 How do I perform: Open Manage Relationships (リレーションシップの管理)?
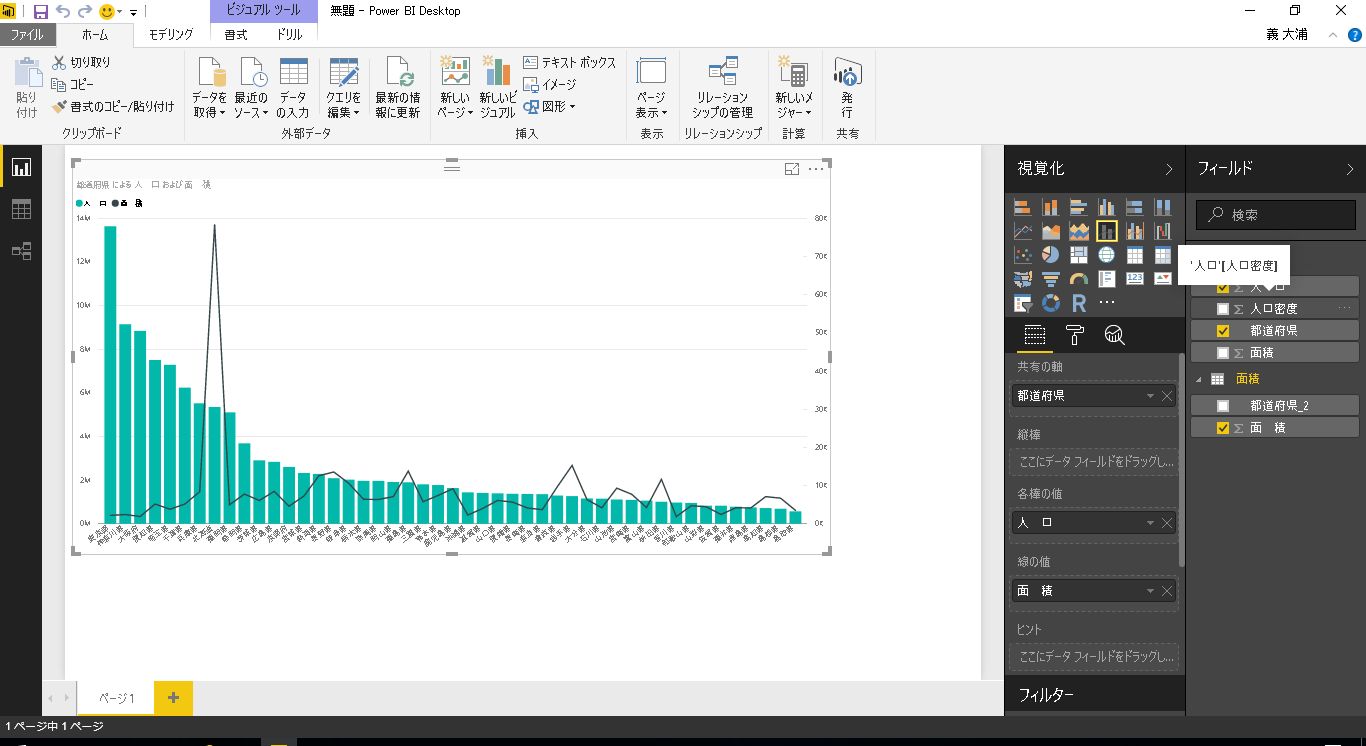[722, 87]
